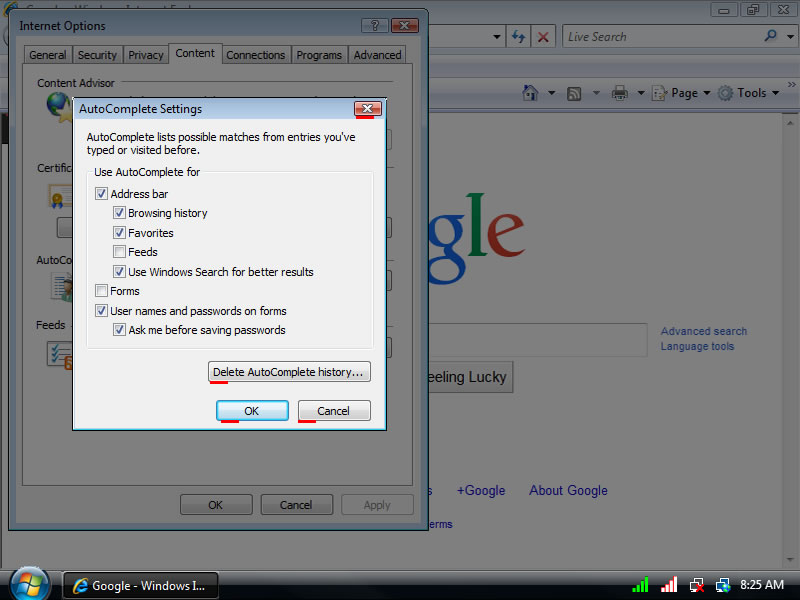Click the Internet Options Help question mark
Image resolution: width=800 pixels, height=600 pixels.
point(373,25)
